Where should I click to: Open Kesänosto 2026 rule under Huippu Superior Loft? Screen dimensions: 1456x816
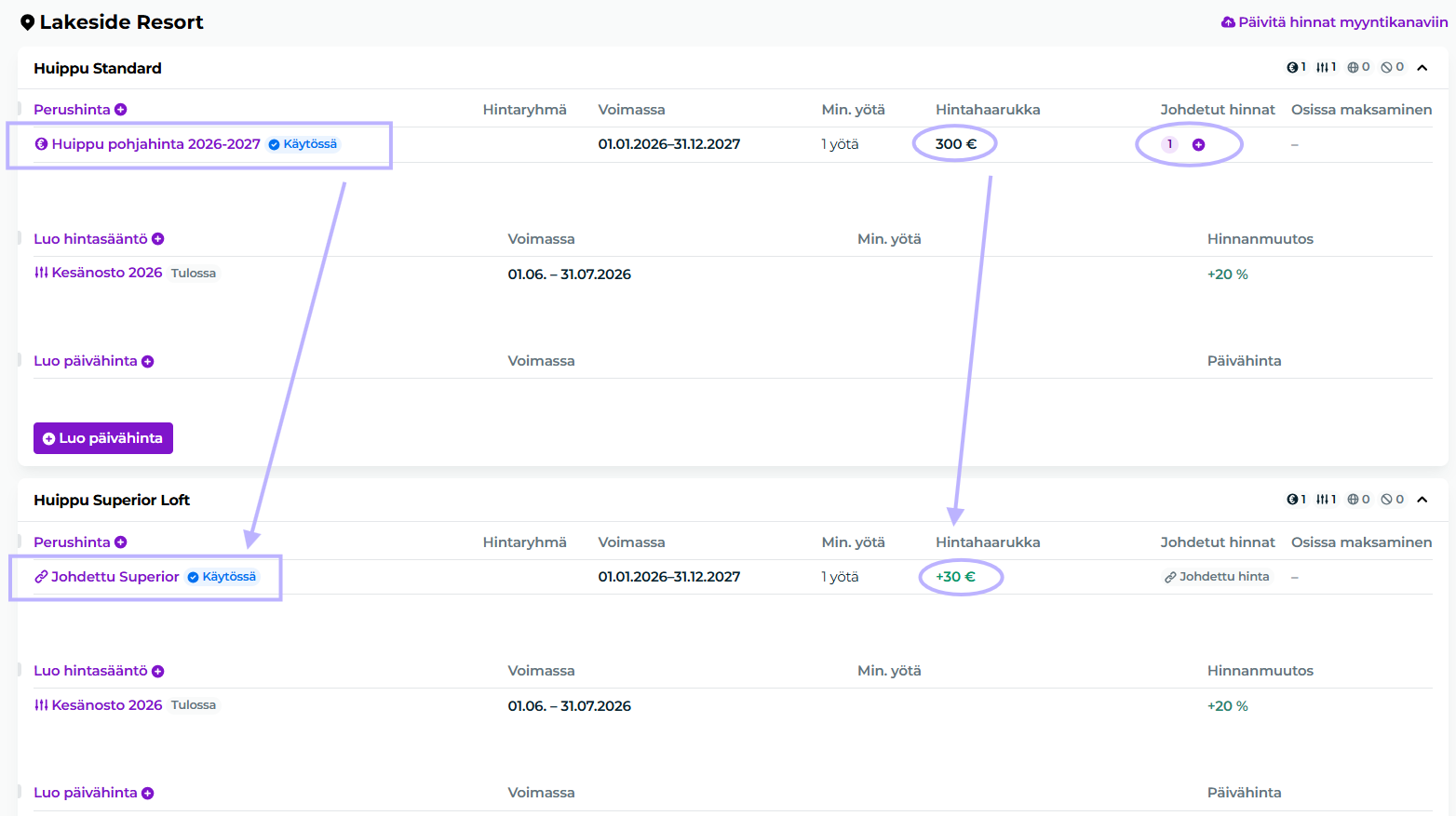point(106,705)
